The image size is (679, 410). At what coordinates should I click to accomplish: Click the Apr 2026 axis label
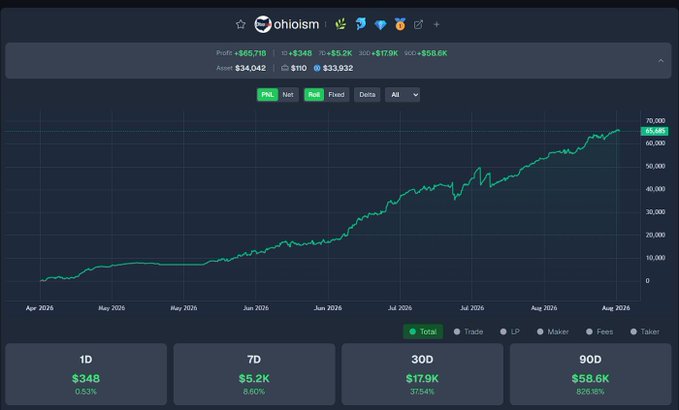click(x=40, y=308)
